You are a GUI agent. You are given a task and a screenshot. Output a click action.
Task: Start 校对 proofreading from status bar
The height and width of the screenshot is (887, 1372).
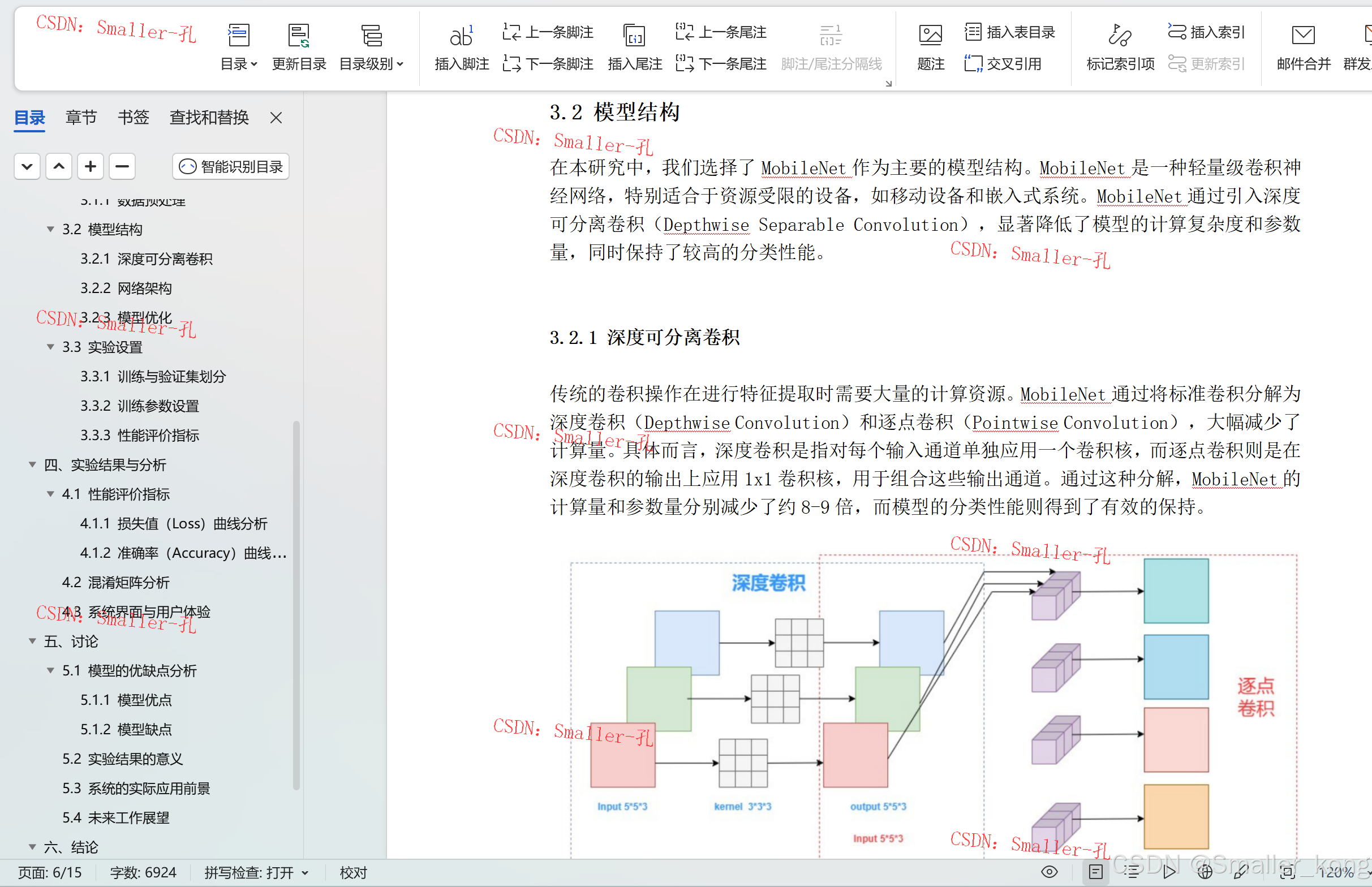[352, 872]
